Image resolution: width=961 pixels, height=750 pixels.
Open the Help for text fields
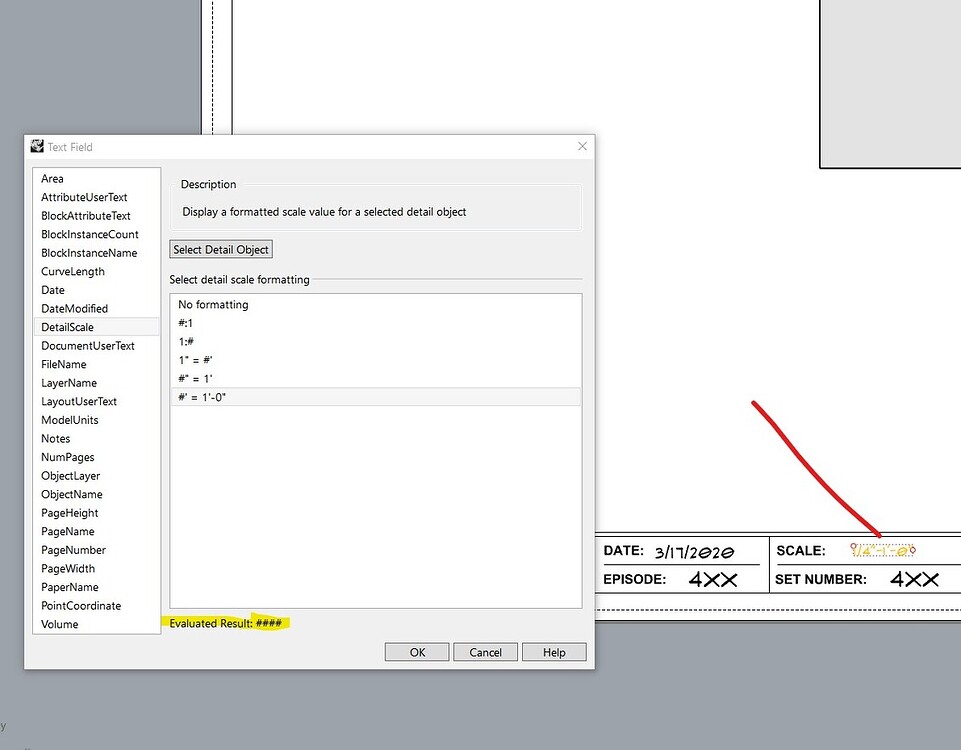click(x=554, y=651)
